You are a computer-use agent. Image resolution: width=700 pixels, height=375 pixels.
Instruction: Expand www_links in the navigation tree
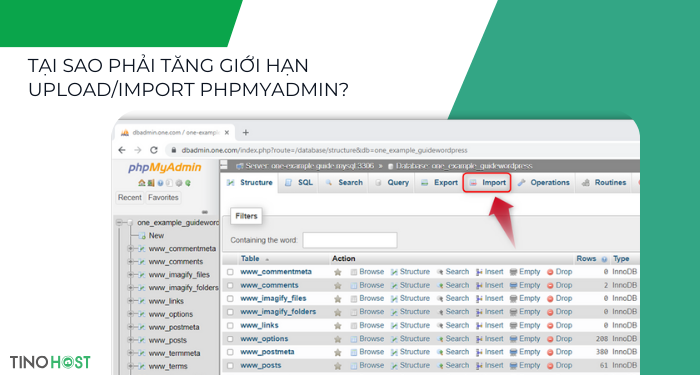click(131, 301)
